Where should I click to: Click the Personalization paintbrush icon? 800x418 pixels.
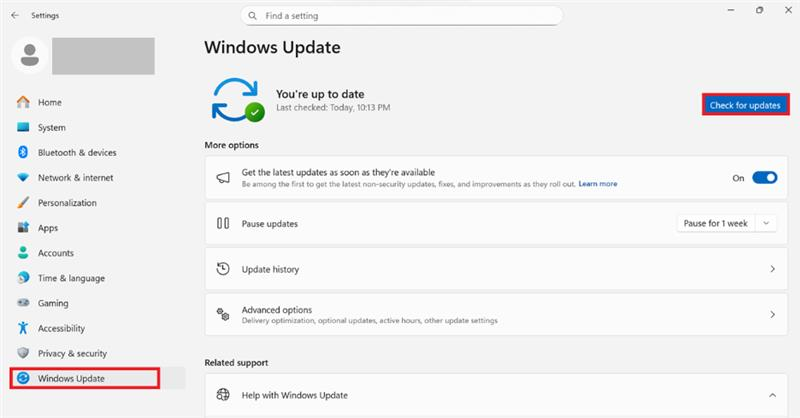click(x=23, y=203)
